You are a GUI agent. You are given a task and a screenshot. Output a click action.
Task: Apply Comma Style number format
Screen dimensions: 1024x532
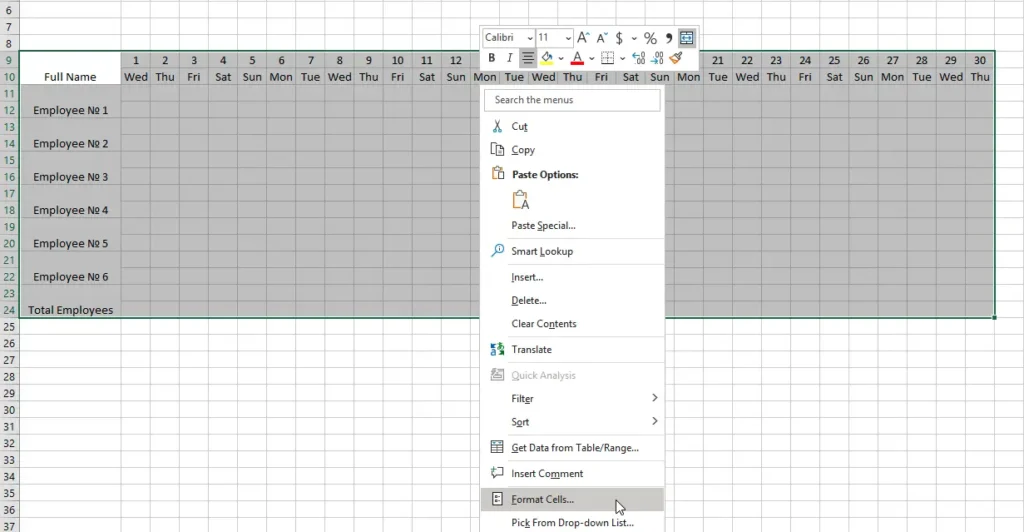point(668,38)
